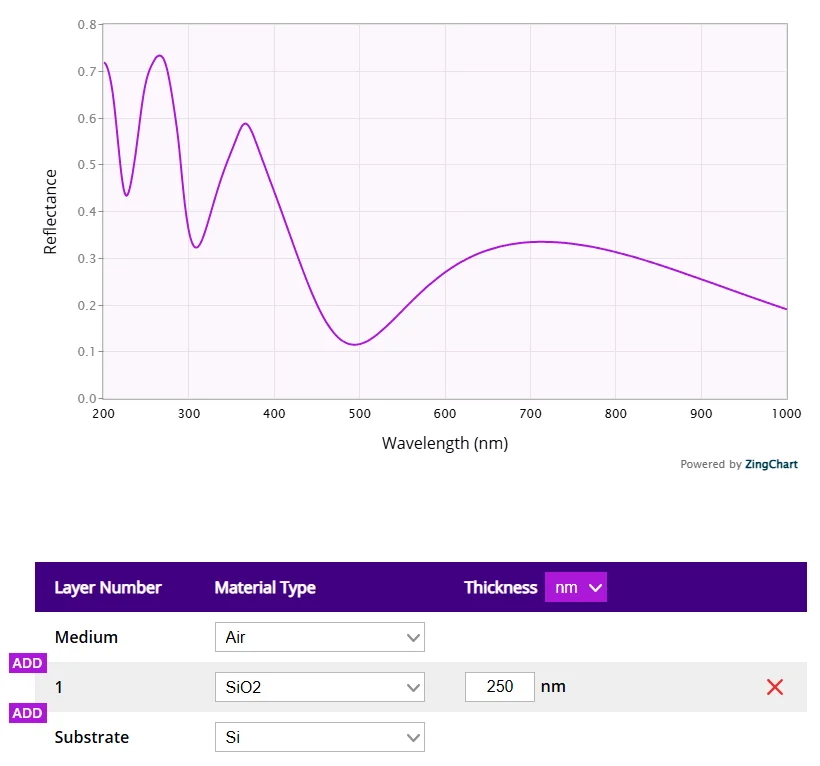Viewport: 820px width, 766px height.
Task: Click the Reflectance y-axis title
Action: tap(51, 212)
